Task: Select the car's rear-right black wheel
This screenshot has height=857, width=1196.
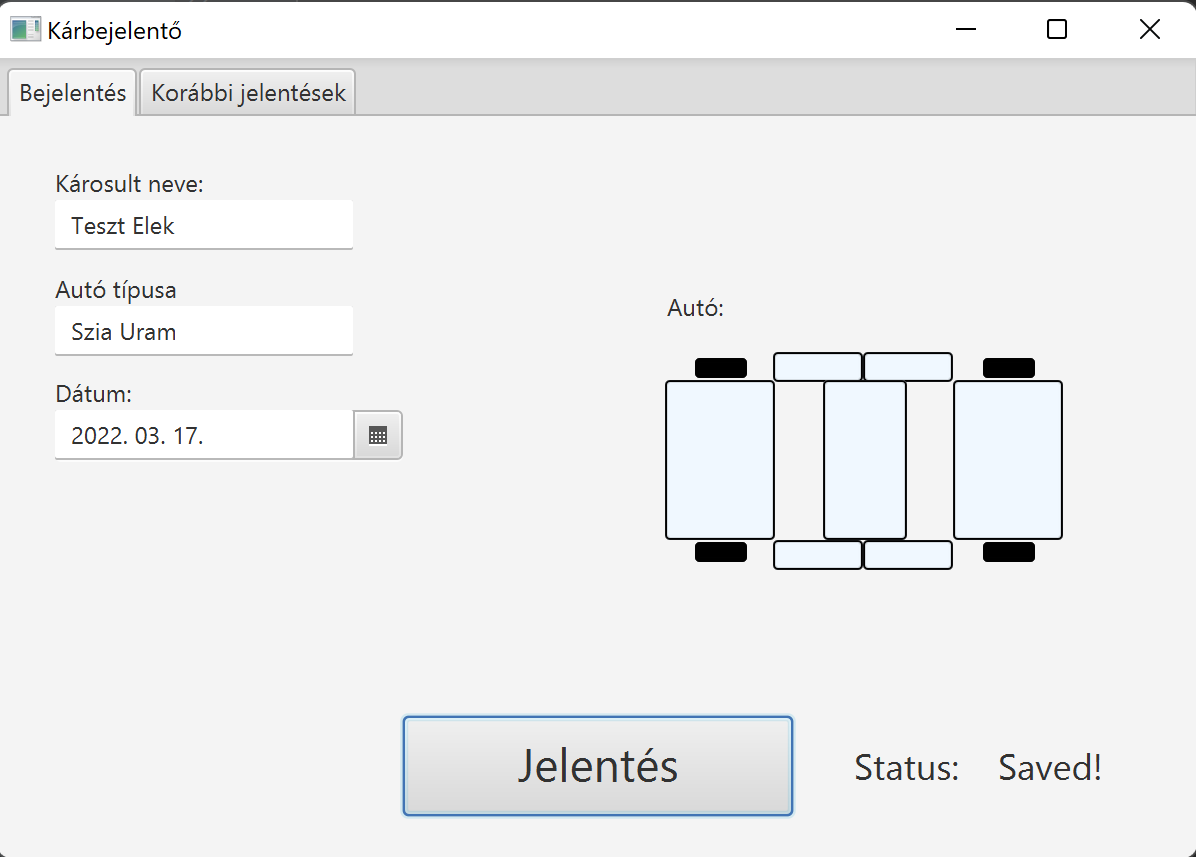Action: tap(1008, 552)
